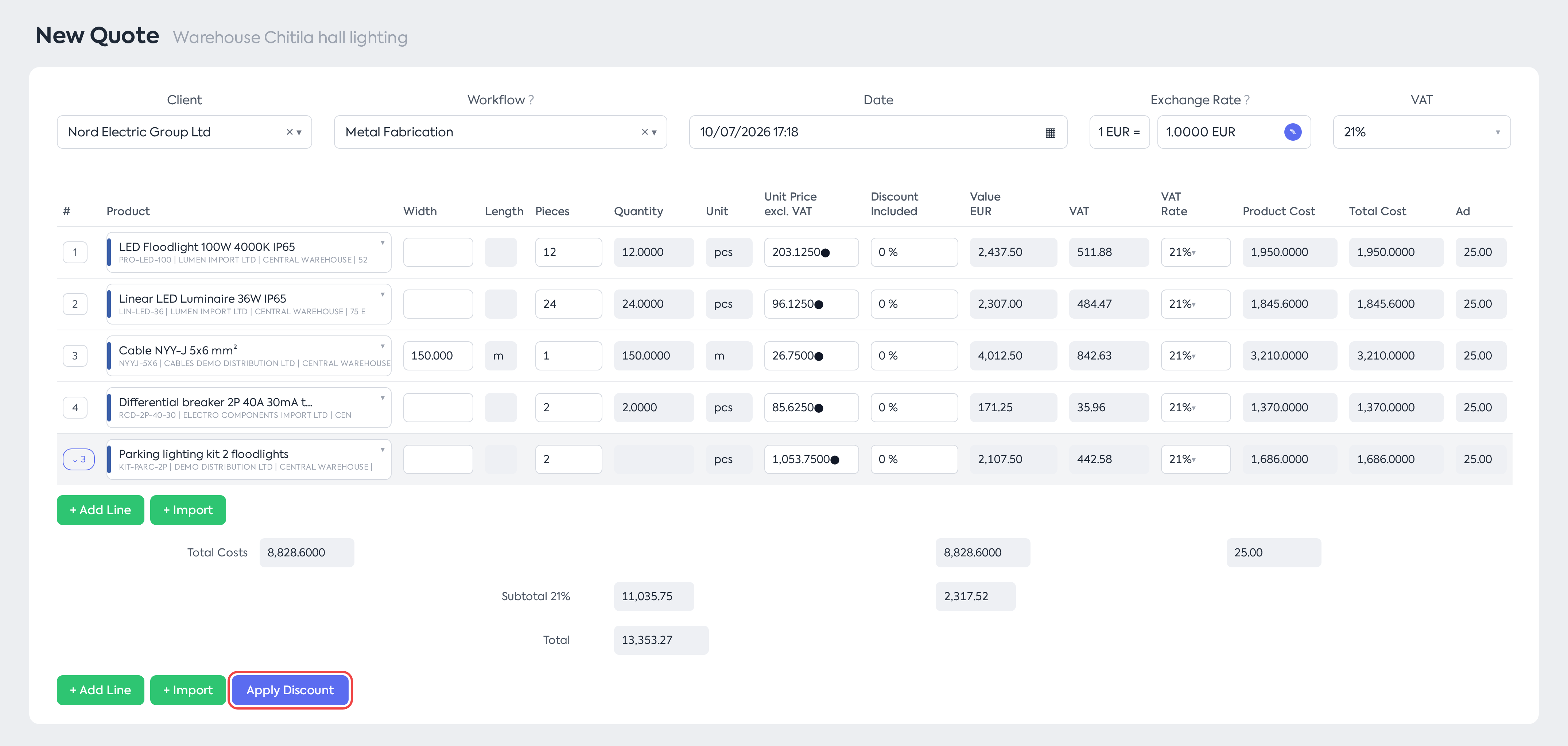Open the Workflow dropdown arrow
Image resolution: width=1568 pixels, height=746 pixels.
pos(654,133)
